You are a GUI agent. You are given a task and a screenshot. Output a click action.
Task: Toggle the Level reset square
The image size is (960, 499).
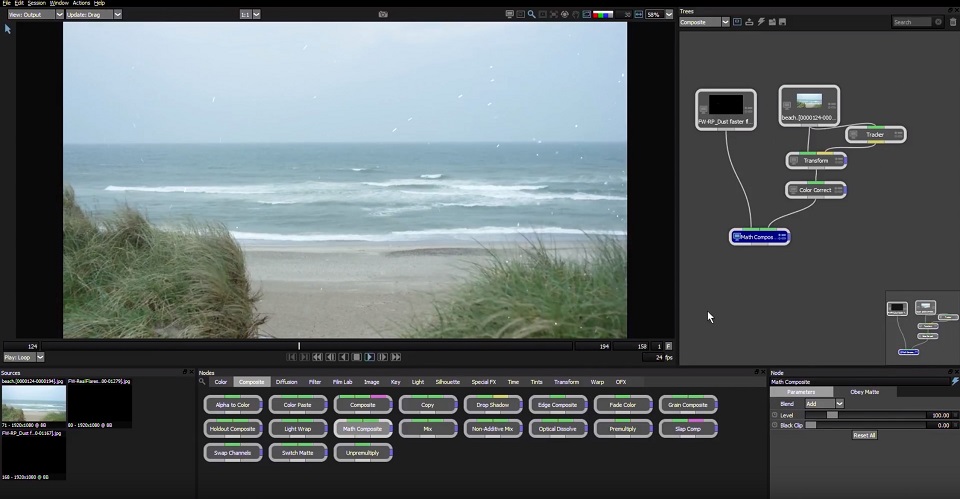coord(955,415)
